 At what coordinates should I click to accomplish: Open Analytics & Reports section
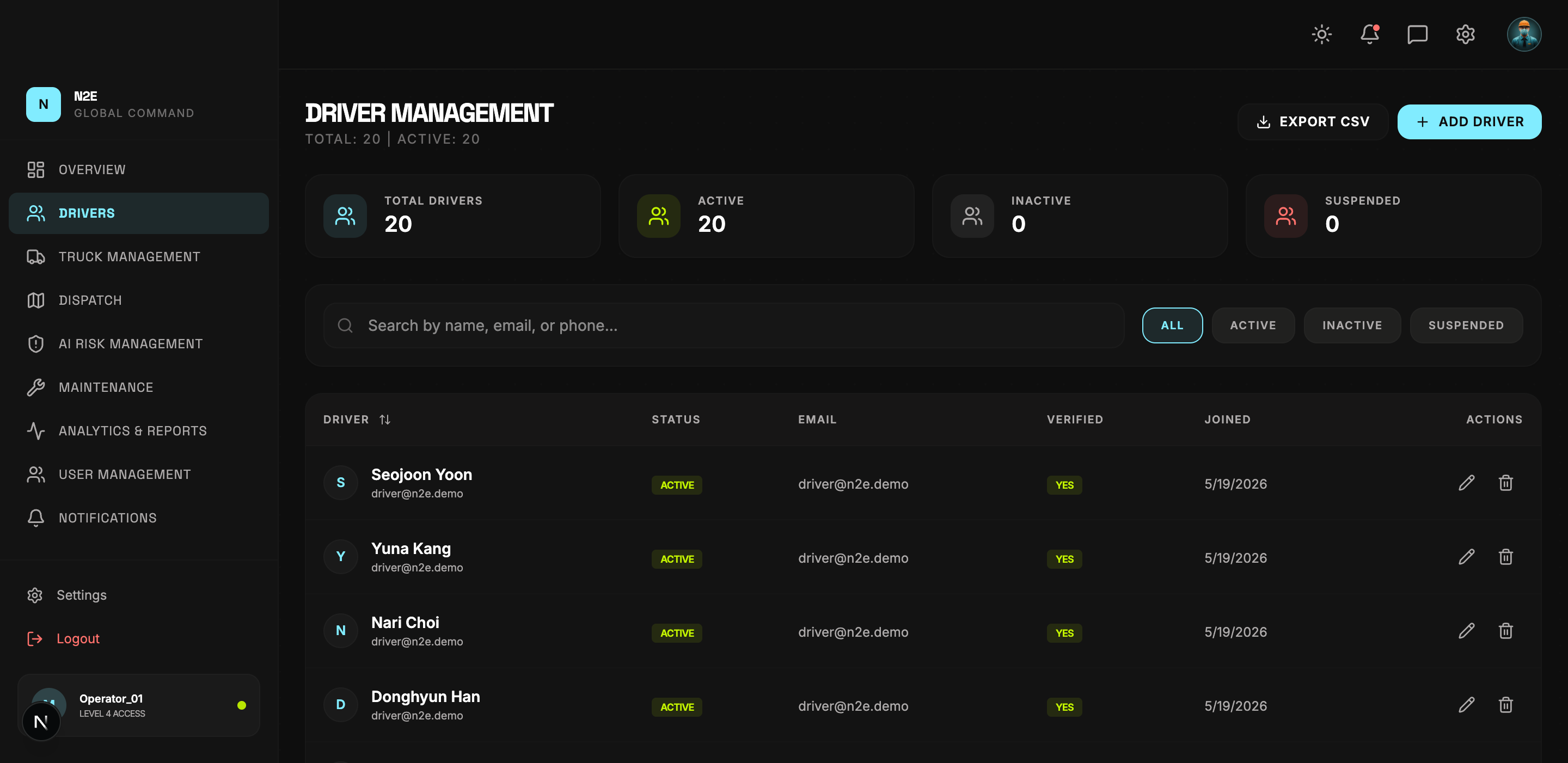[x=139, y=431]
